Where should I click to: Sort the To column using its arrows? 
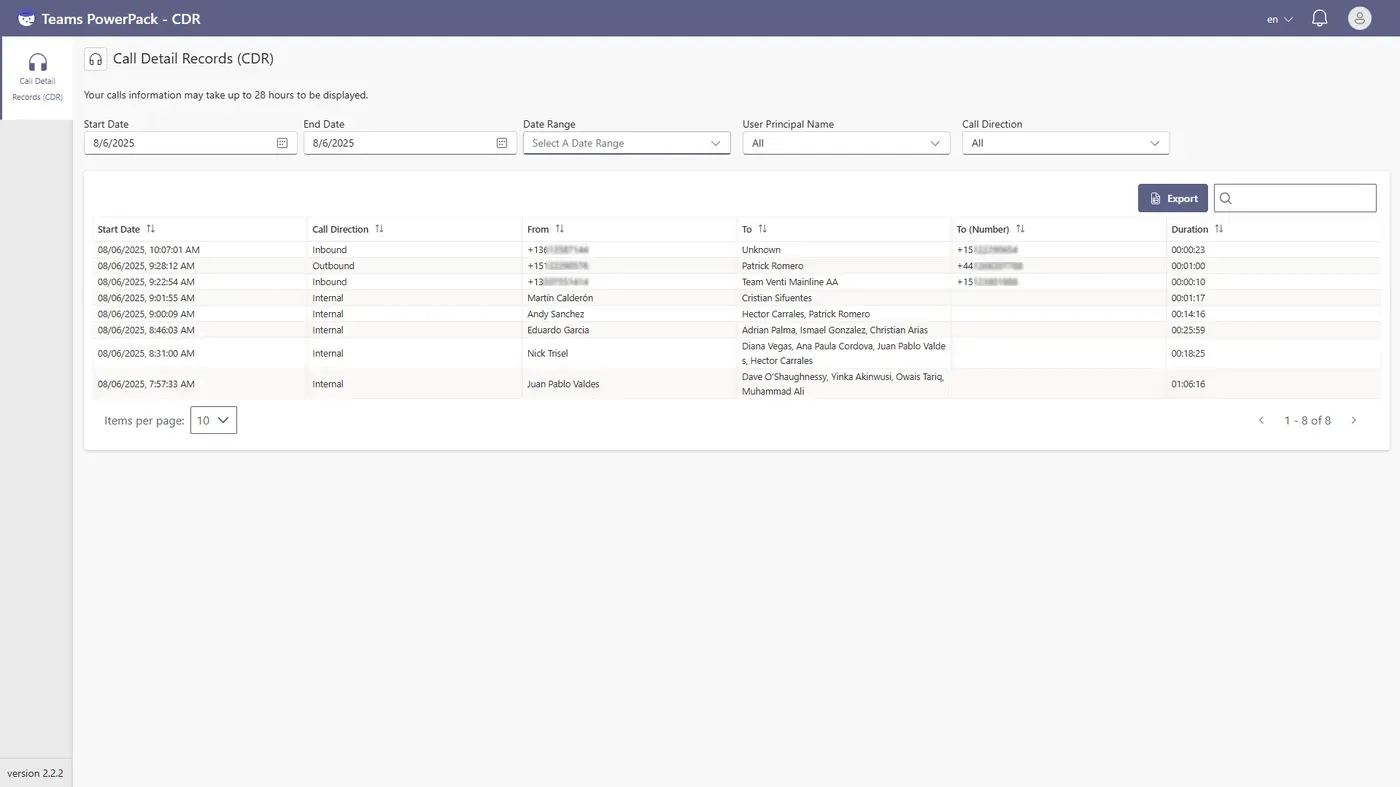[762, 229]
